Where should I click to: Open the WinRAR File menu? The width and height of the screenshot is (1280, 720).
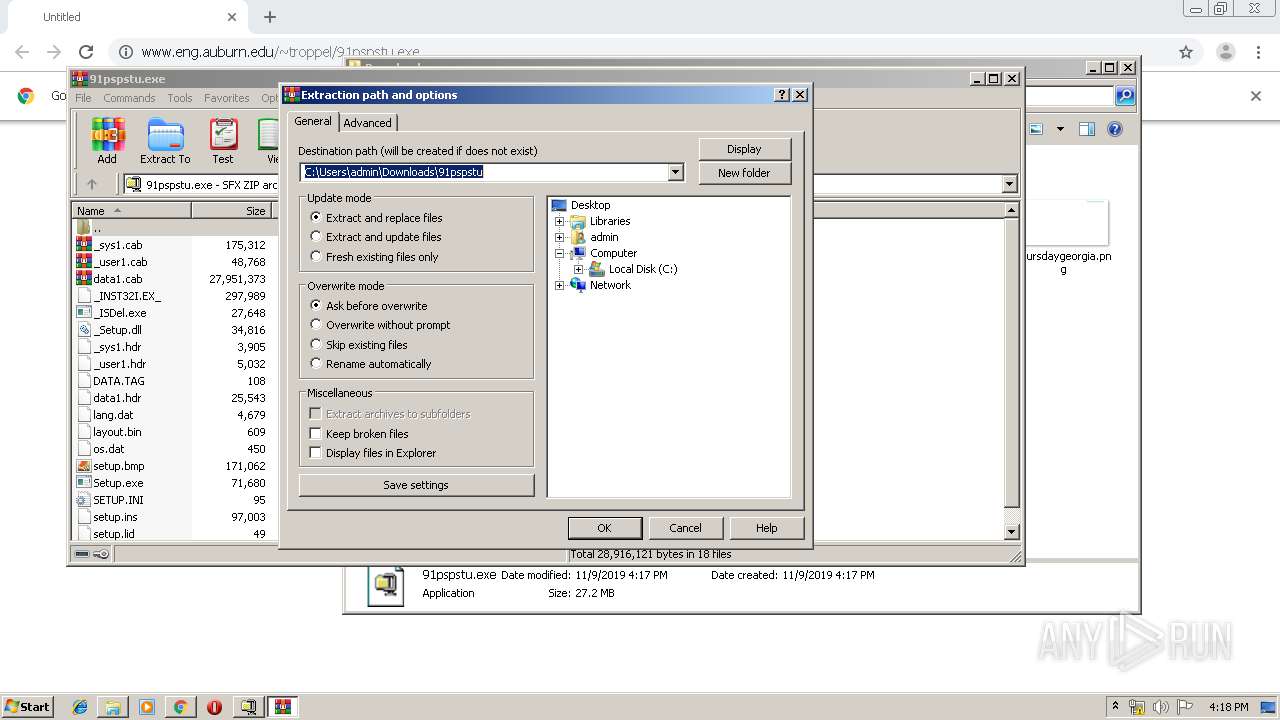coord(83,98)
